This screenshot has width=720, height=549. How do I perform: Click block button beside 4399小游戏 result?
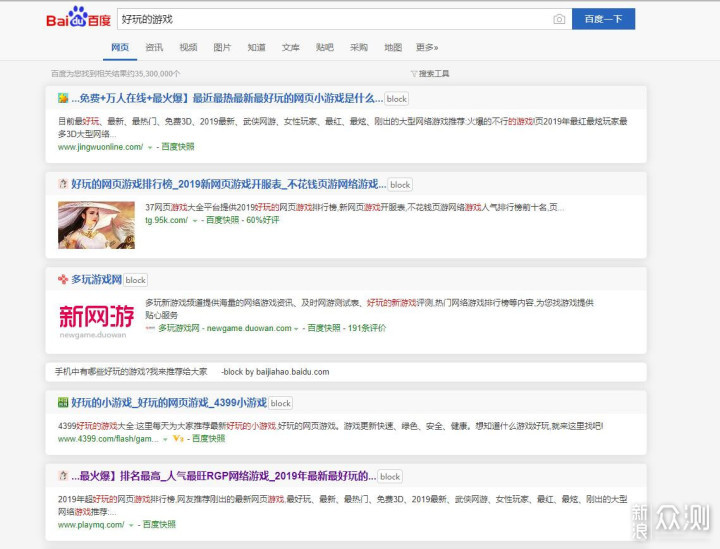281,403
